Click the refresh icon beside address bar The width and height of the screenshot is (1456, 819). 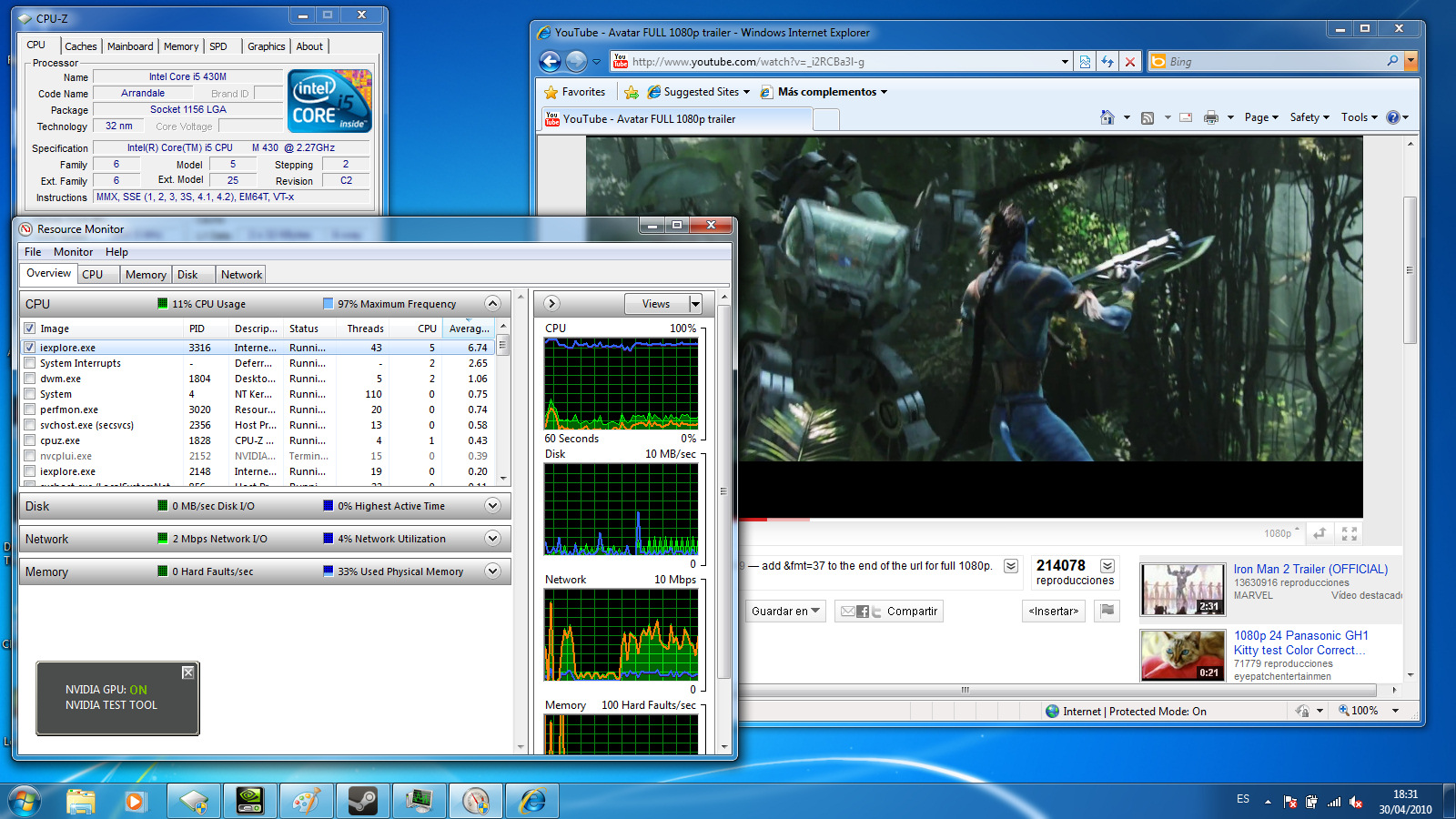coord(1107,62)
